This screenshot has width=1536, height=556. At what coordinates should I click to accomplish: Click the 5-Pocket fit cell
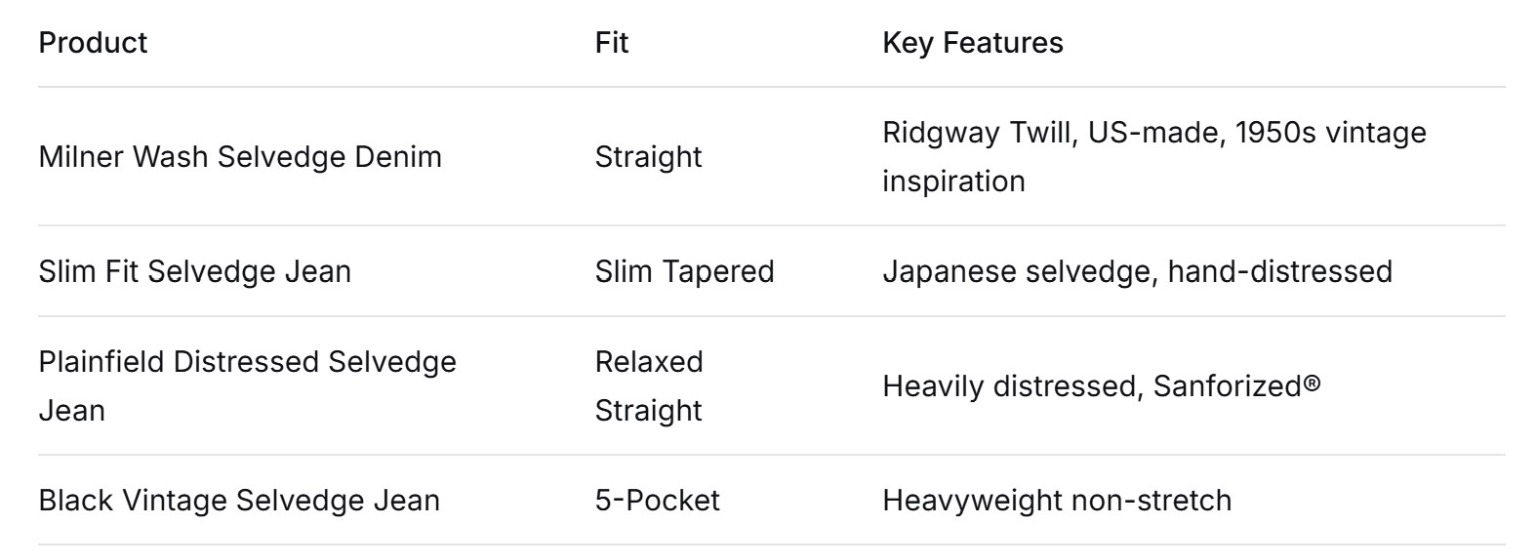point(657,500)
